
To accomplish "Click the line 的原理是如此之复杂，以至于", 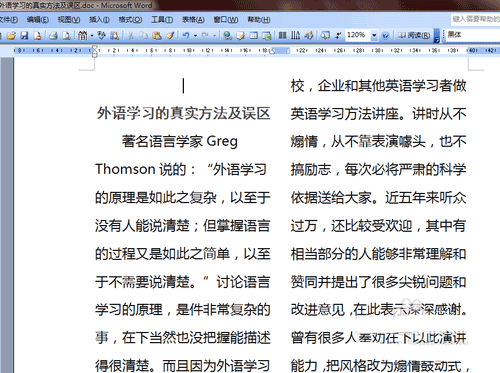I will [183, 197].
